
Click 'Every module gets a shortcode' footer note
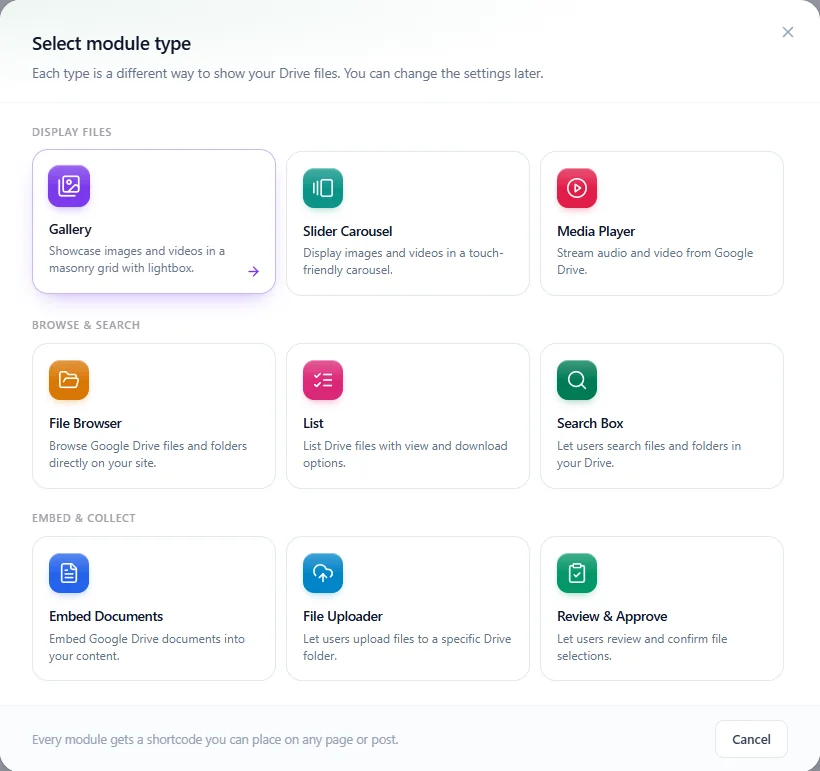click(215, 739)
